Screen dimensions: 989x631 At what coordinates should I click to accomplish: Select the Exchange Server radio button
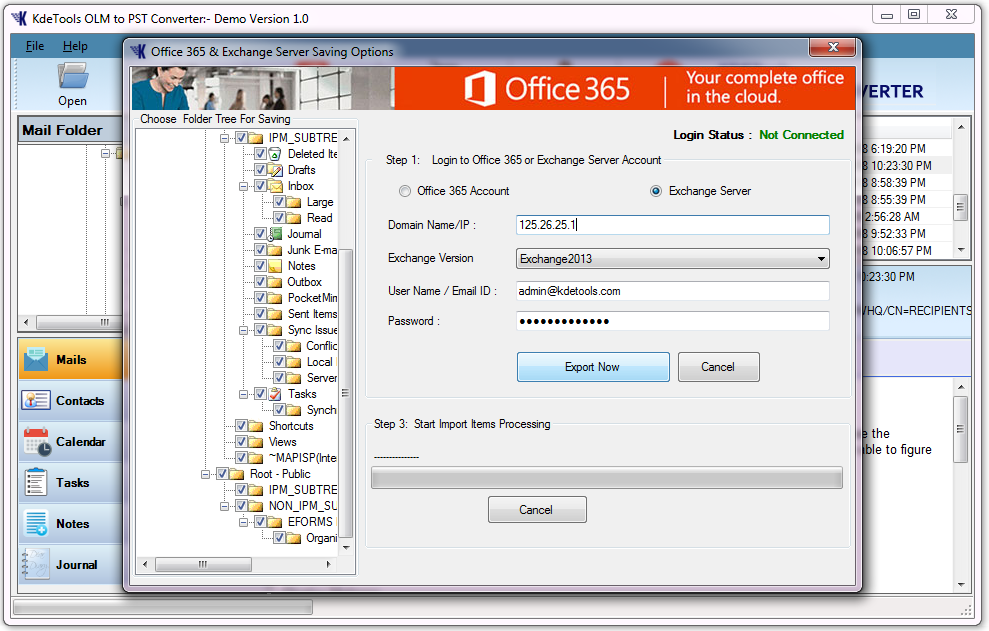point(656,191)
